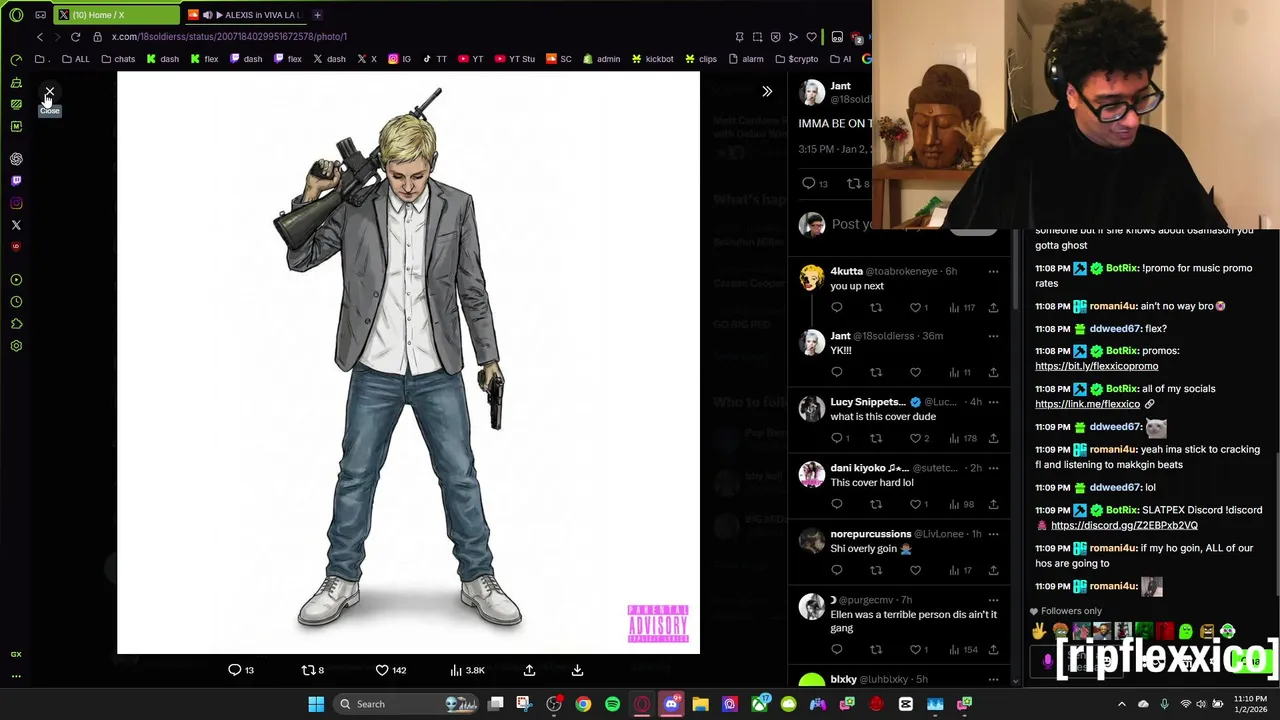
Task: Open the Windows Start menu
Action: pos(316,704)
